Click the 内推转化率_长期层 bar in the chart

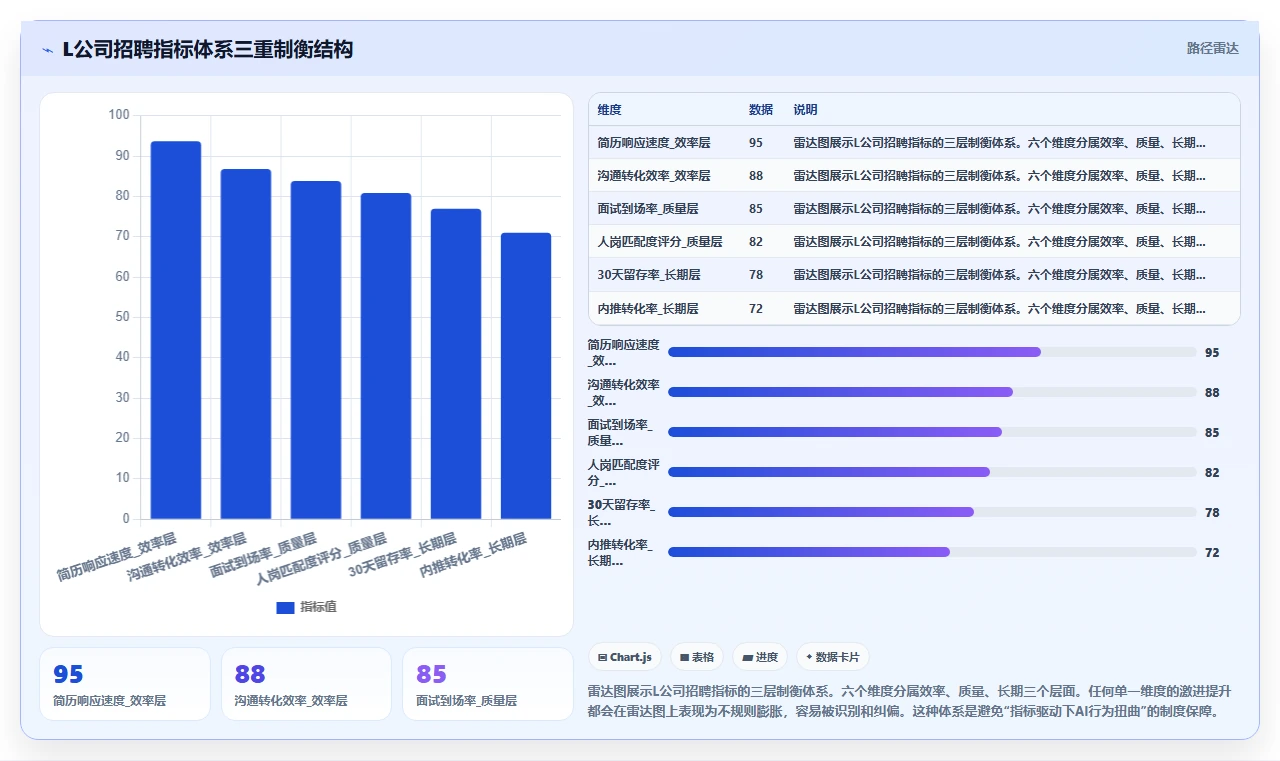point(526,376)
